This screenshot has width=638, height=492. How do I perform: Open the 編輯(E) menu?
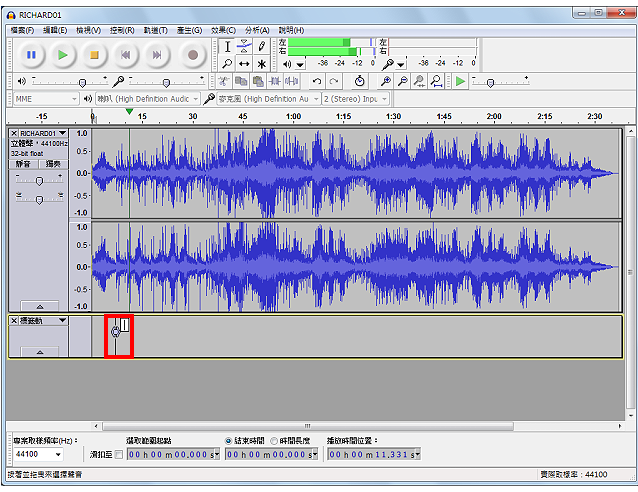55,30
